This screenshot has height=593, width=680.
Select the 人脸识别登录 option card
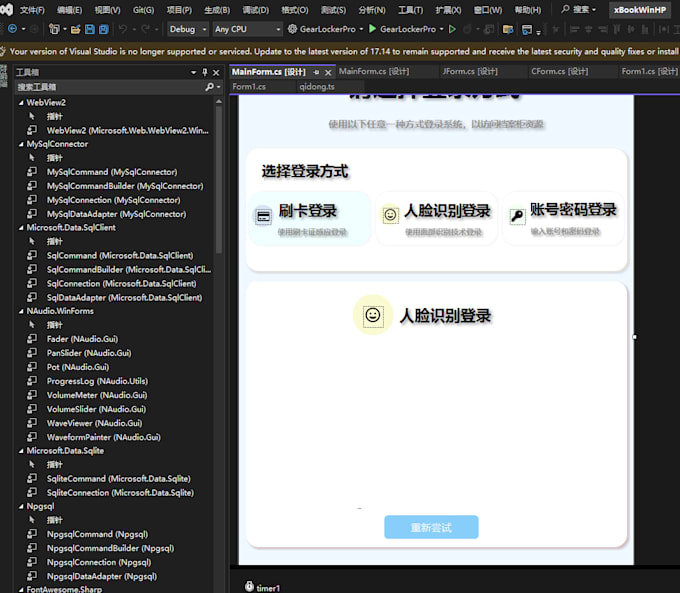436,219
